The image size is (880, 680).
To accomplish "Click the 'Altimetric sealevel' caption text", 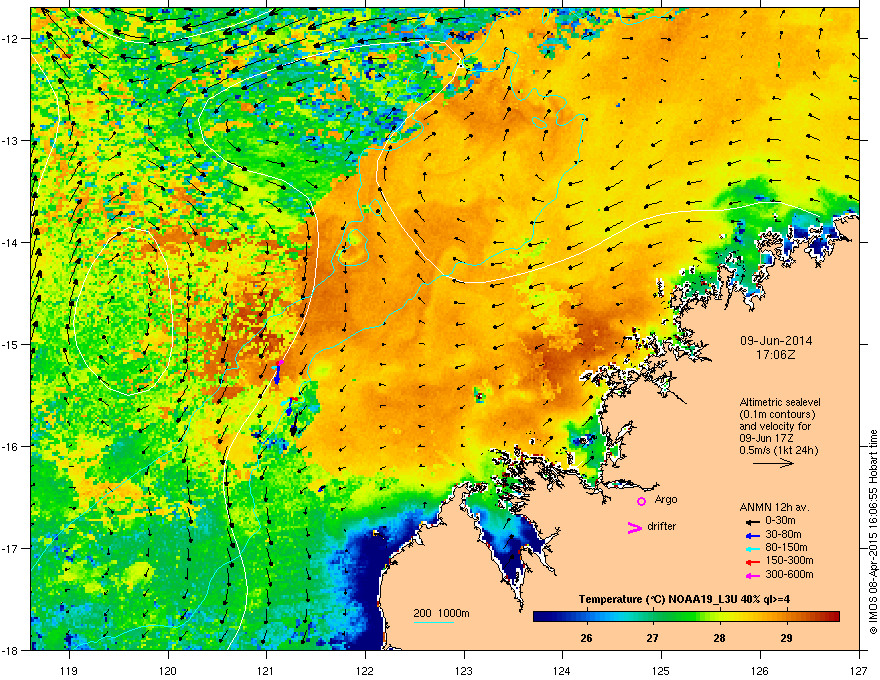I will coord(780,402).
